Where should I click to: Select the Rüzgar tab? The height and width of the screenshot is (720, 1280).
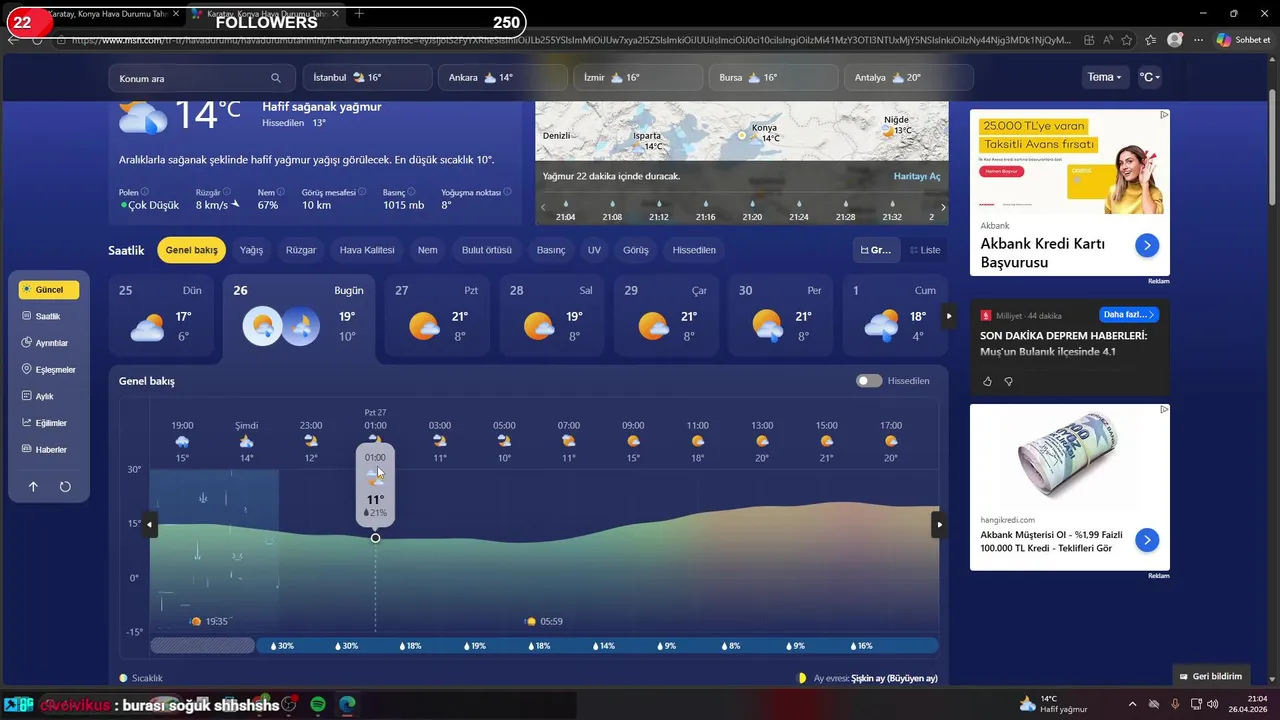[301, 250]
